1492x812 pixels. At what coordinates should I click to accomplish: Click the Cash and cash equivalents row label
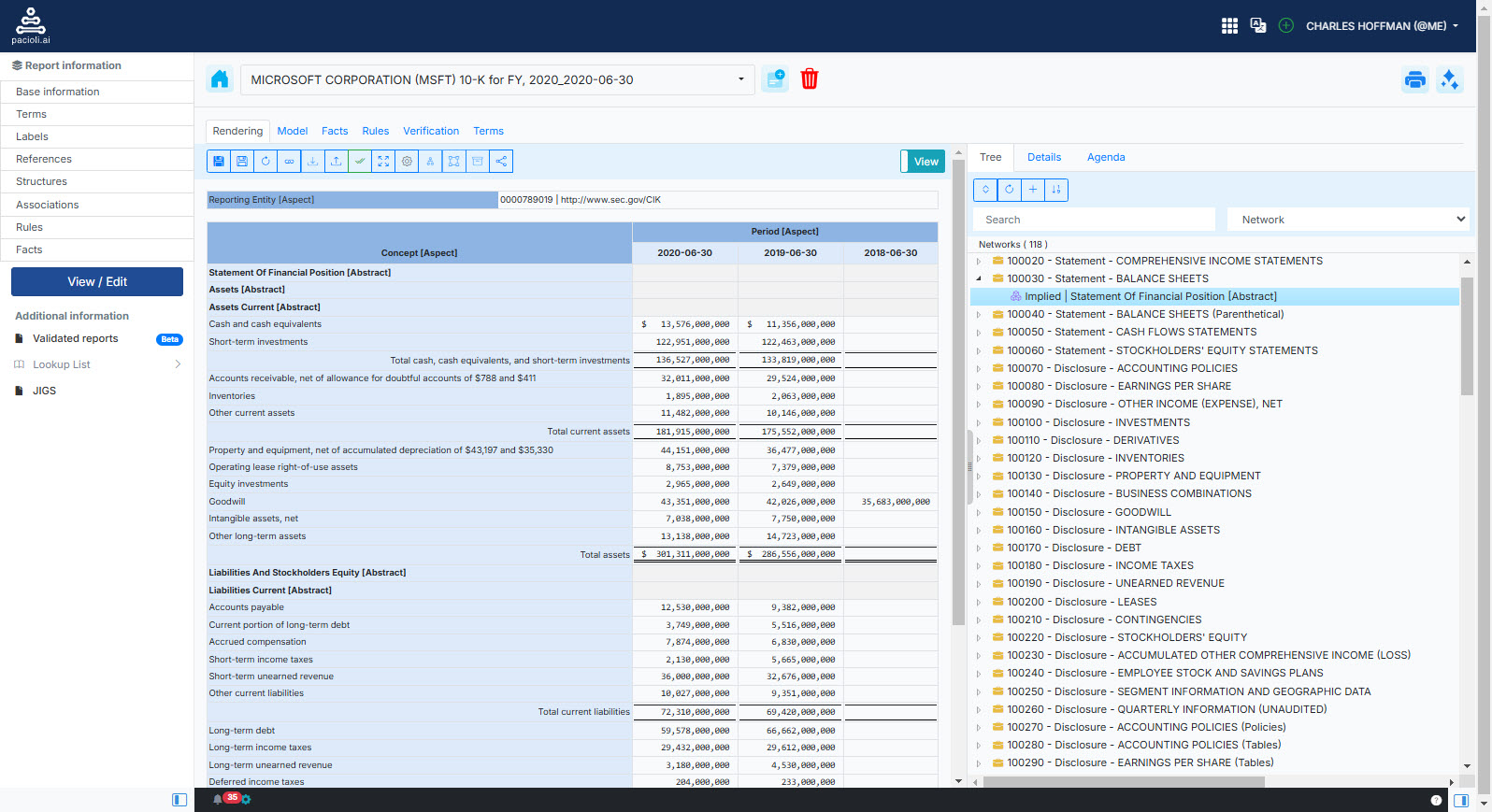265,324
